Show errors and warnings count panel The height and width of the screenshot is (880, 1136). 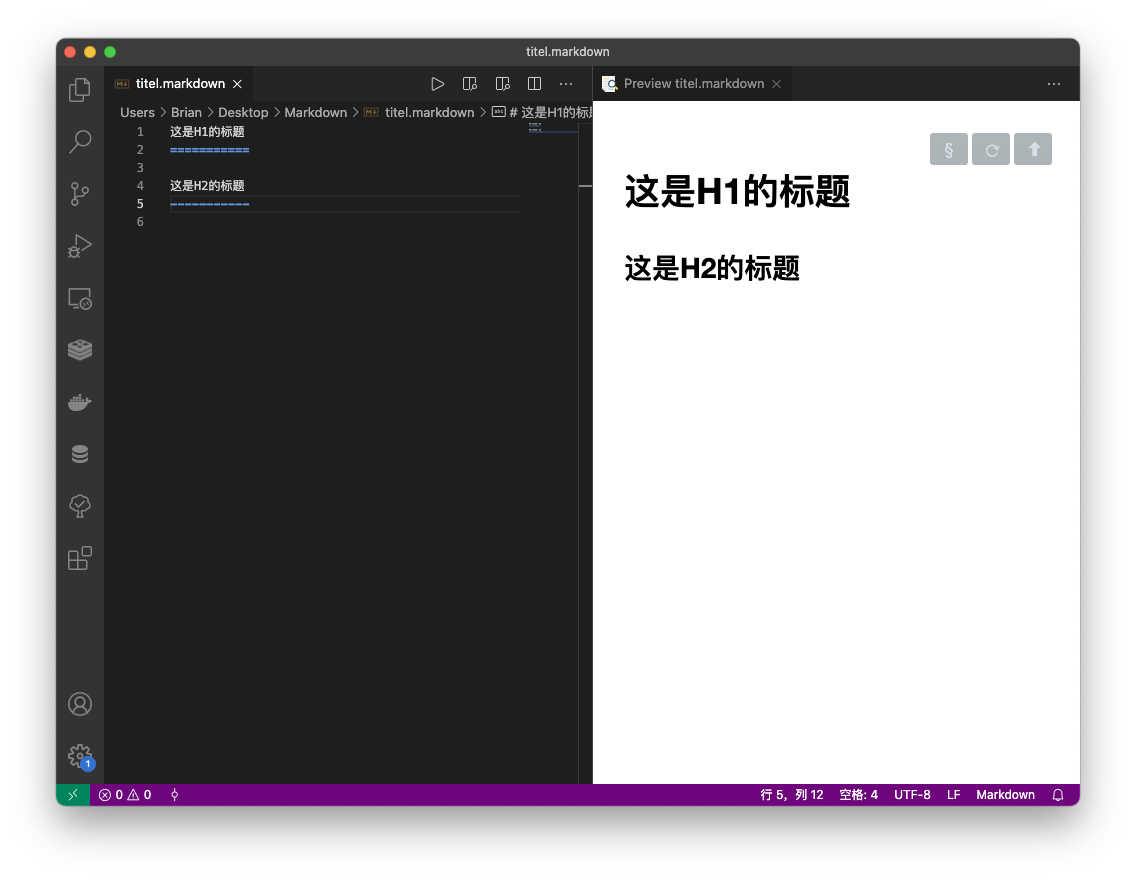click(x=125, y=795)
